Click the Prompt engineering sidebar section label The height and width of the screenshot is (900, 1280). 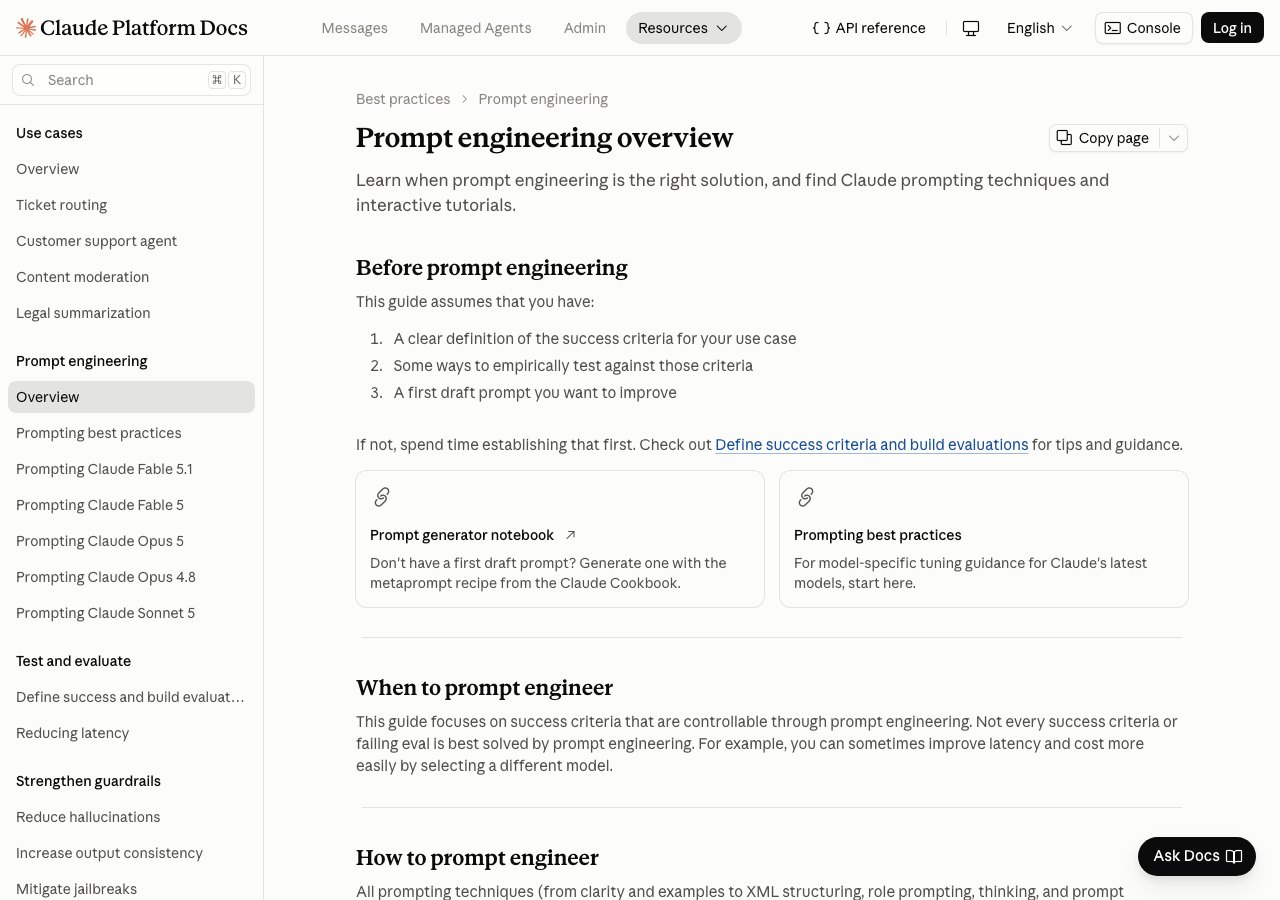(x=81, y=361)
